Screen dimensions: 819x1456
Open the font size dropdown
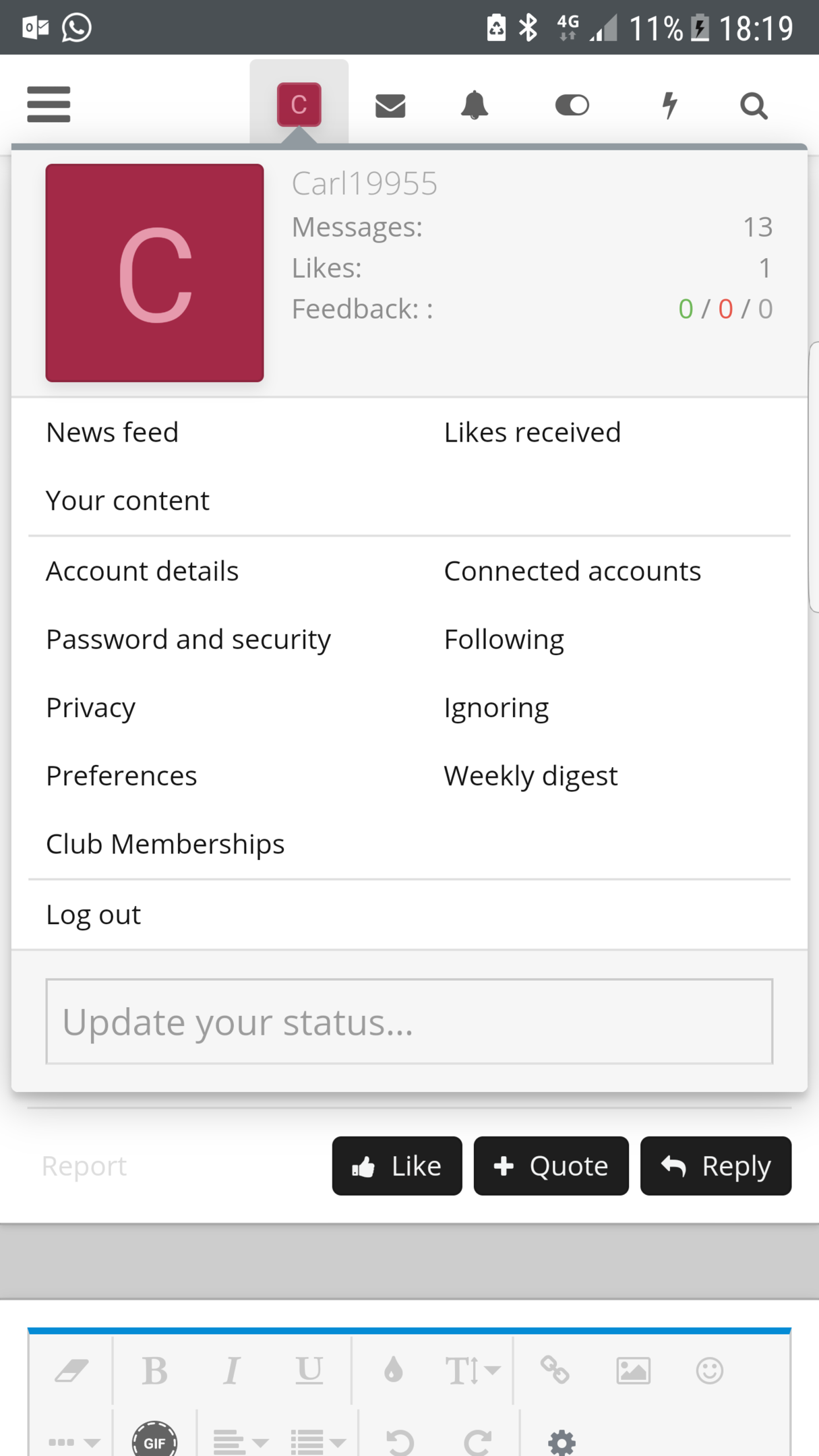[x=472, y=1370]
